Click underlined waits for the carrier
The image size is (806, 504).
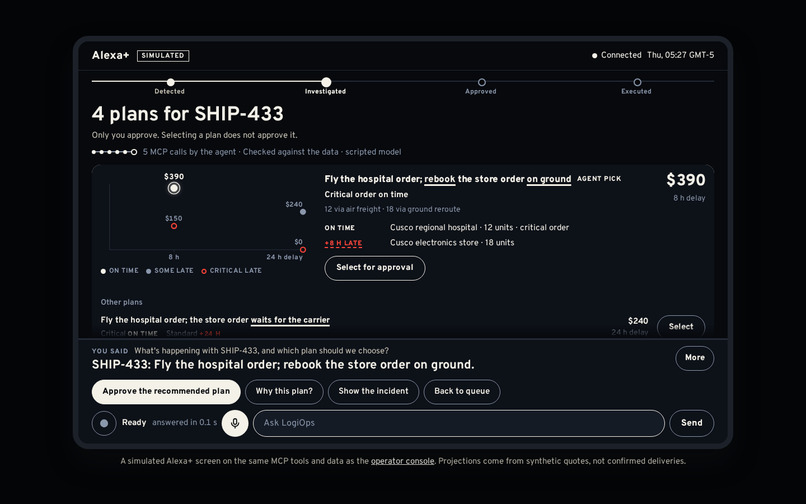tap(290, 320)
